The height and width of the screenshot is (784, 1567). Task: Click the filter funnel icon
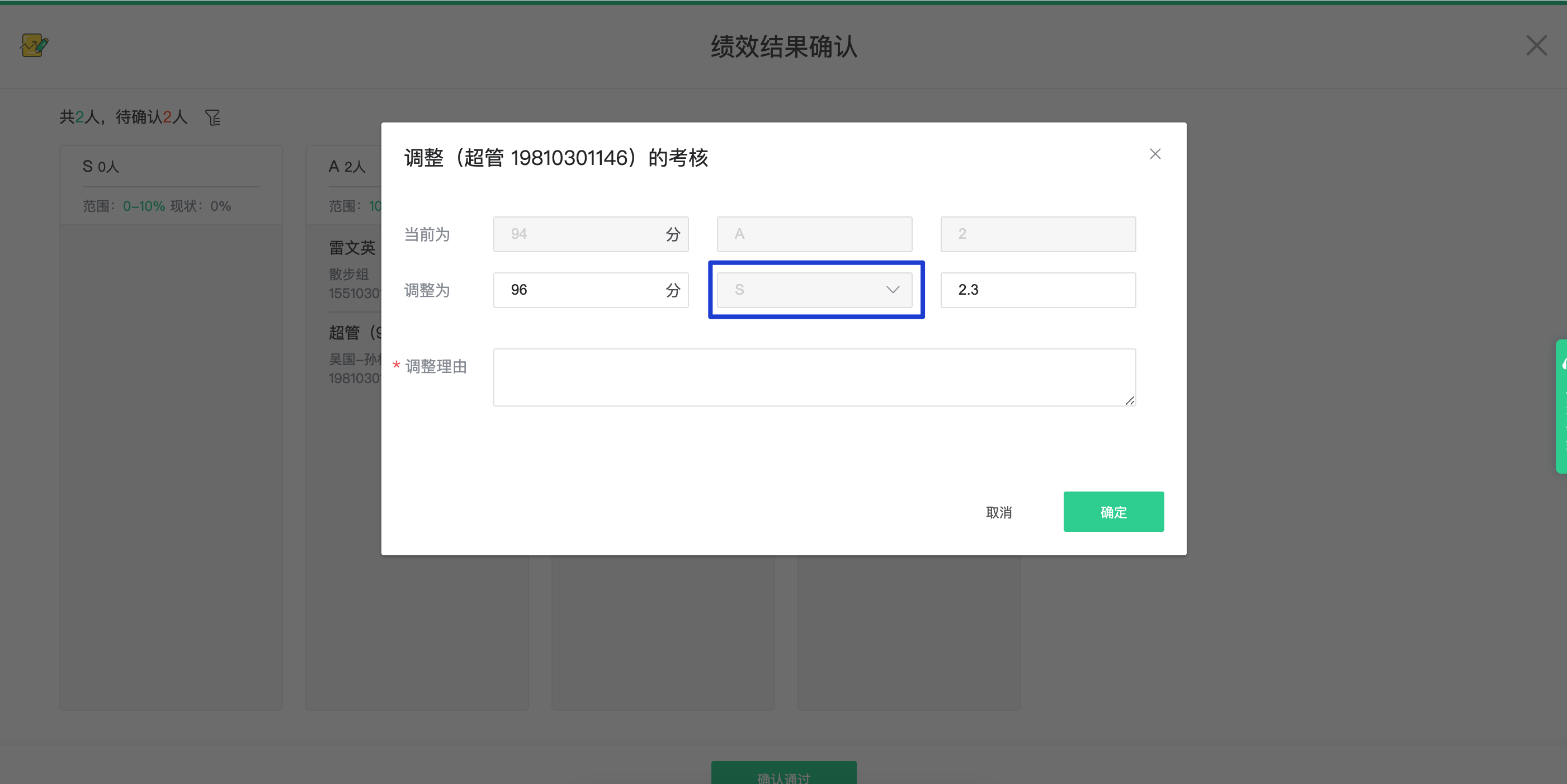click(213, 117)
